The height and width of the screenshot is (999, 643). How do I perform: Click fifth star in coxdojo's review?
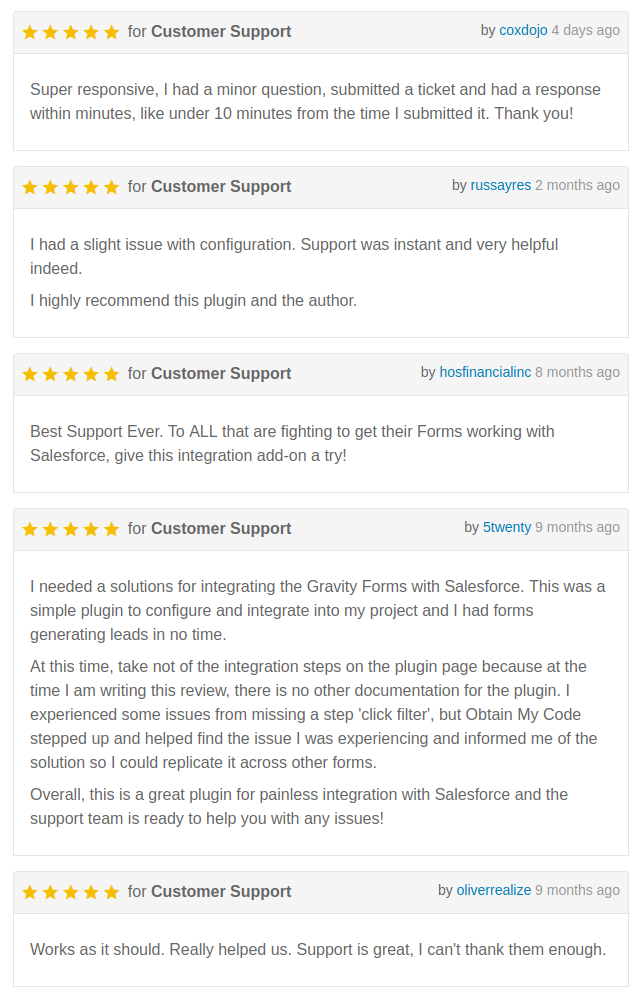(x=112, y=32)
